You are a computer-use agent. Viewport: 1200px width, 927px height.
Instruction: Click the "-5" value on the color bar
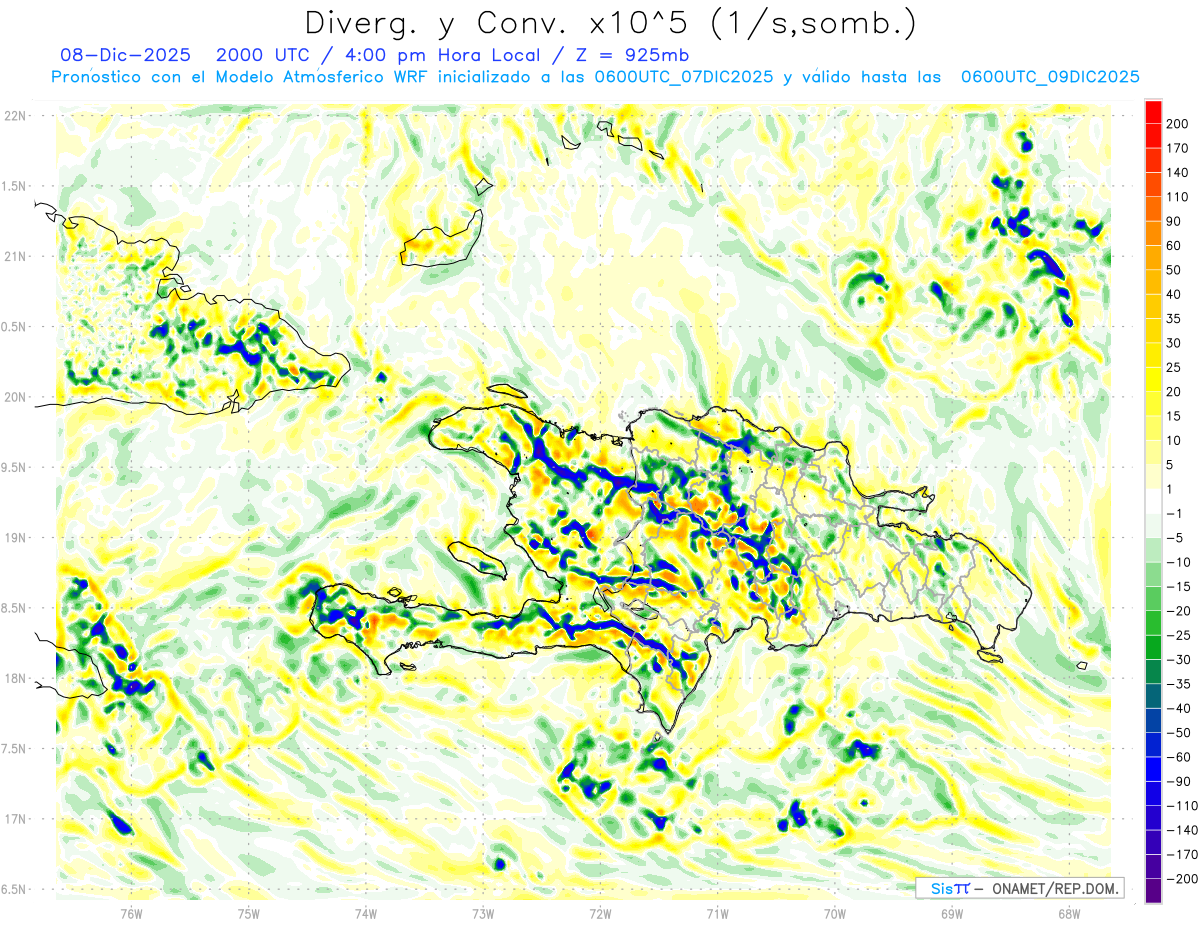point(1177,538)
